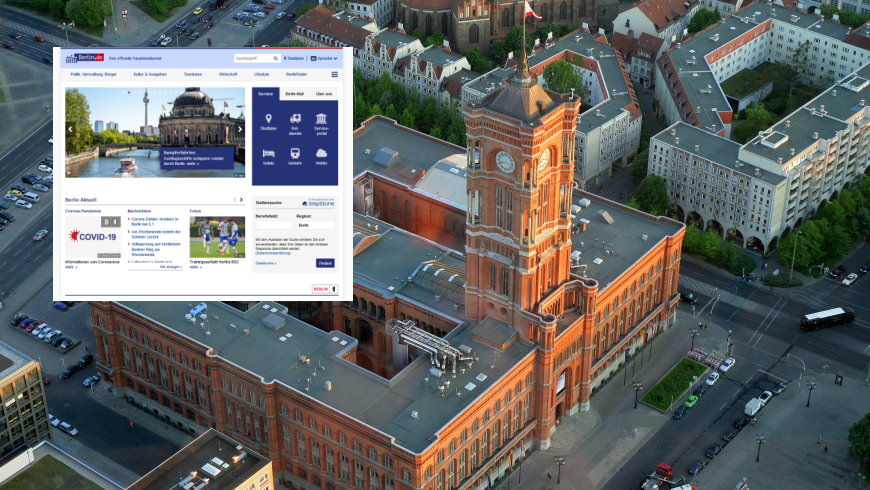Open BerlinFinder menu
The height and width of the screenshot is (490, 870).
click(296, 74)
